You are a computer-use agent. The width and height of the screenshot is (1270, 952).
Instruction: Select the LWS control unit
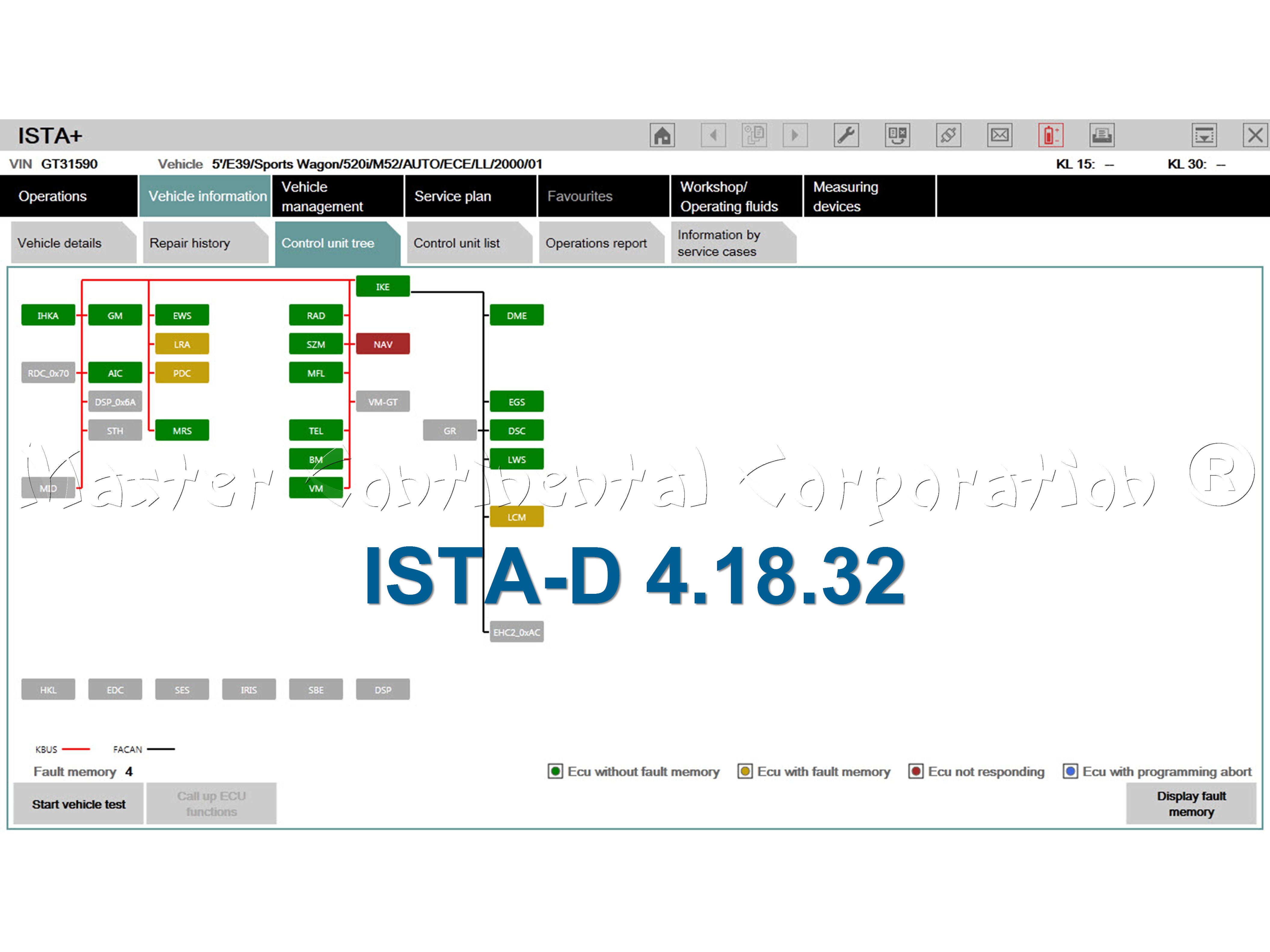click(517, 459)
